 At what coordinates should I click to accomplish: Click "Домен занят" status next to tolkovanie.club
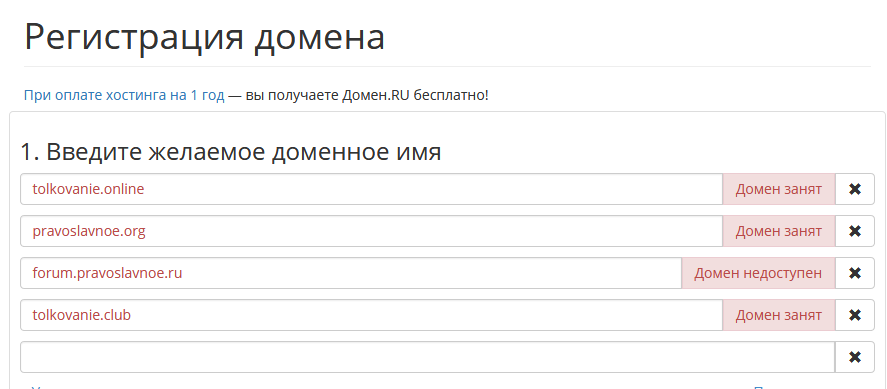click(x=779, y=315)
